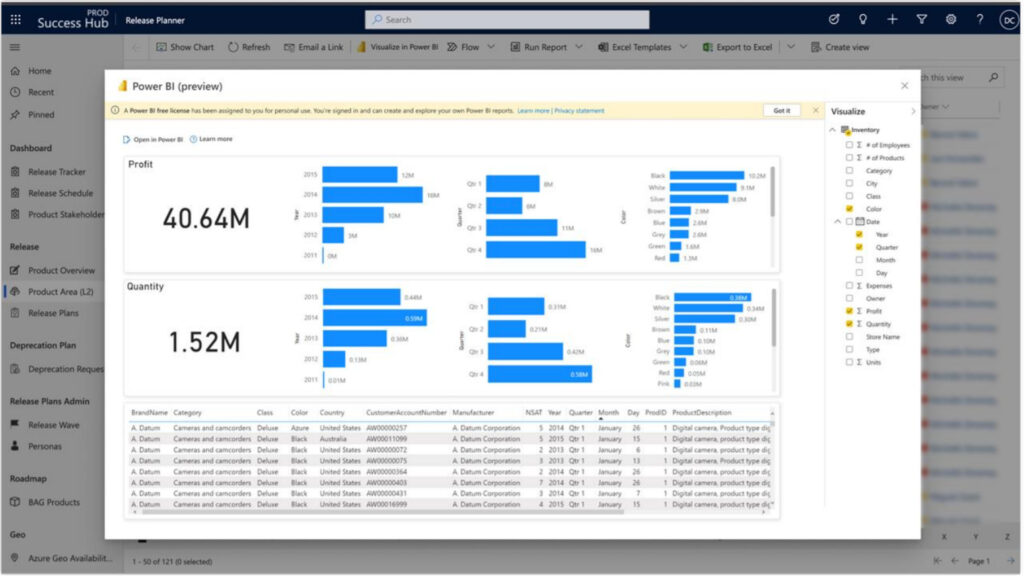The height and width of the screenshot is (576, 1024).
Task: Open the Flow dropdown arrow
Action: click(491, 47)
